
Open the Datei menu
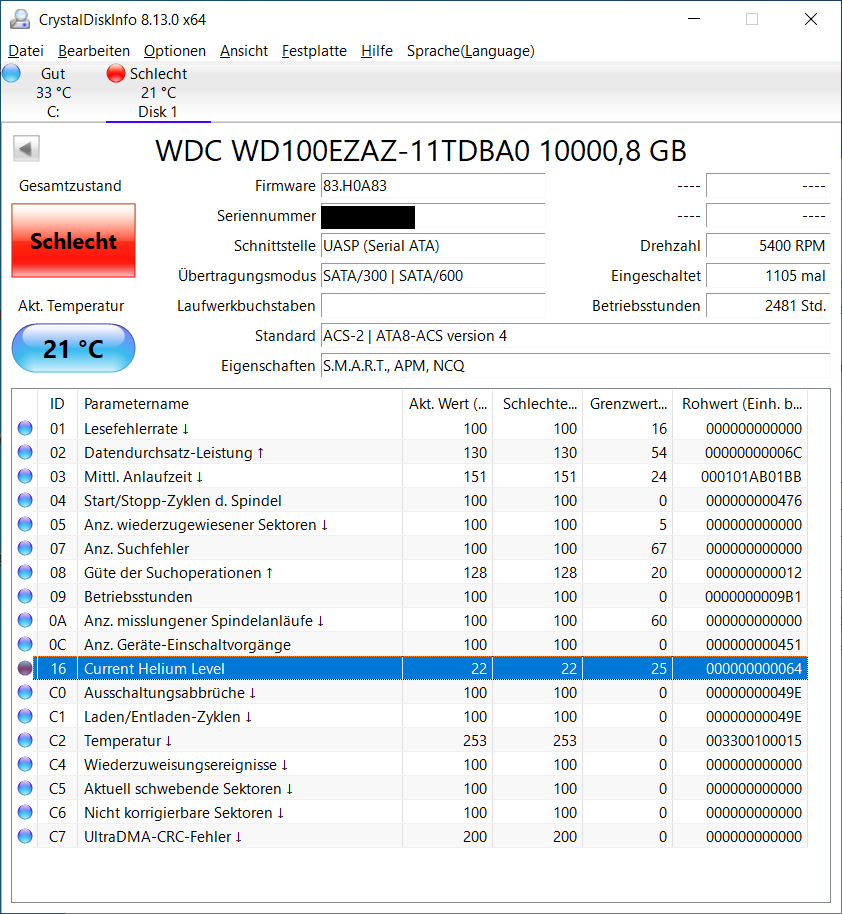pos(26,51)
